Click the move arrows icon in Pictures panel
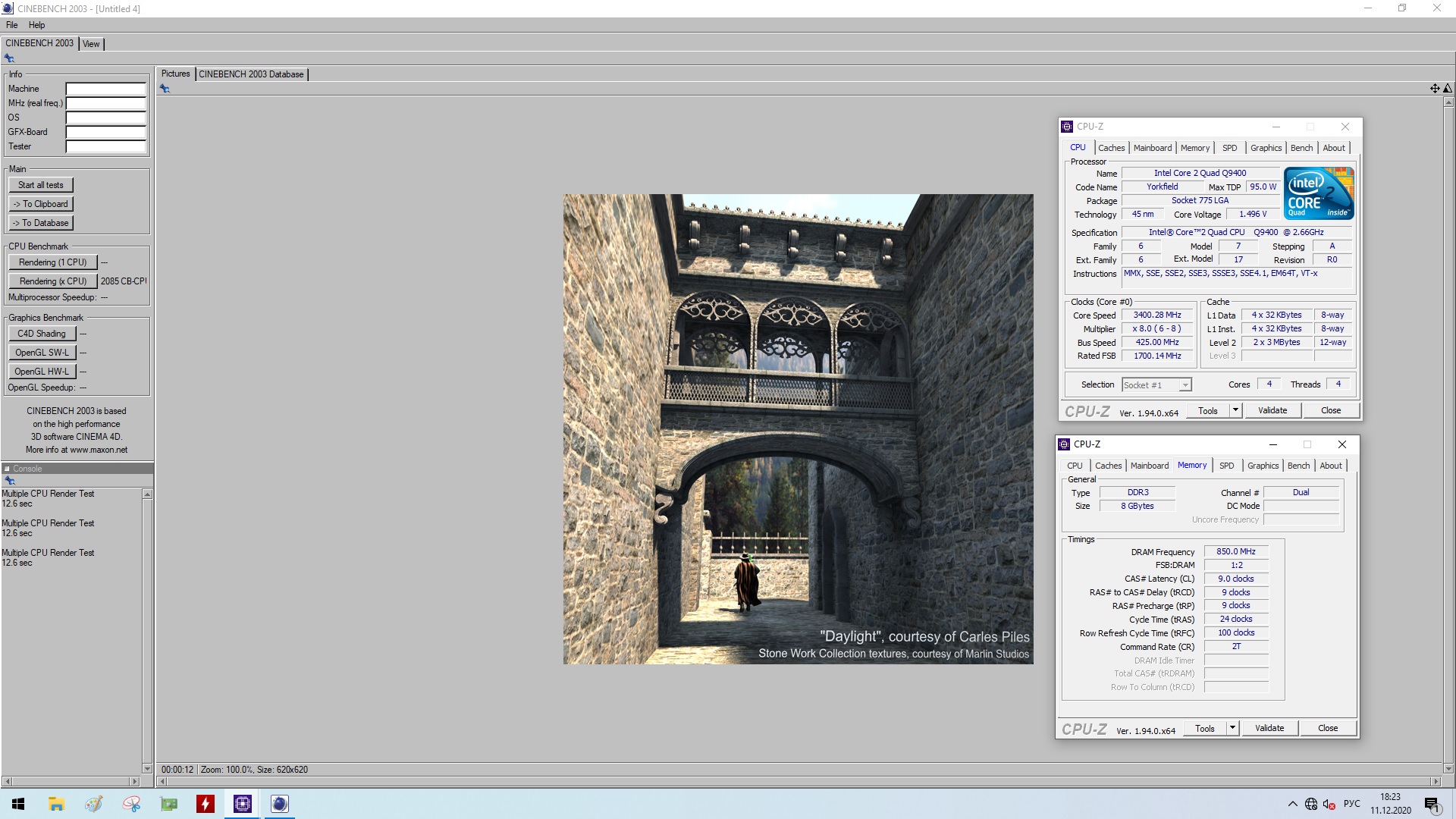 [x=1435, y=89]
